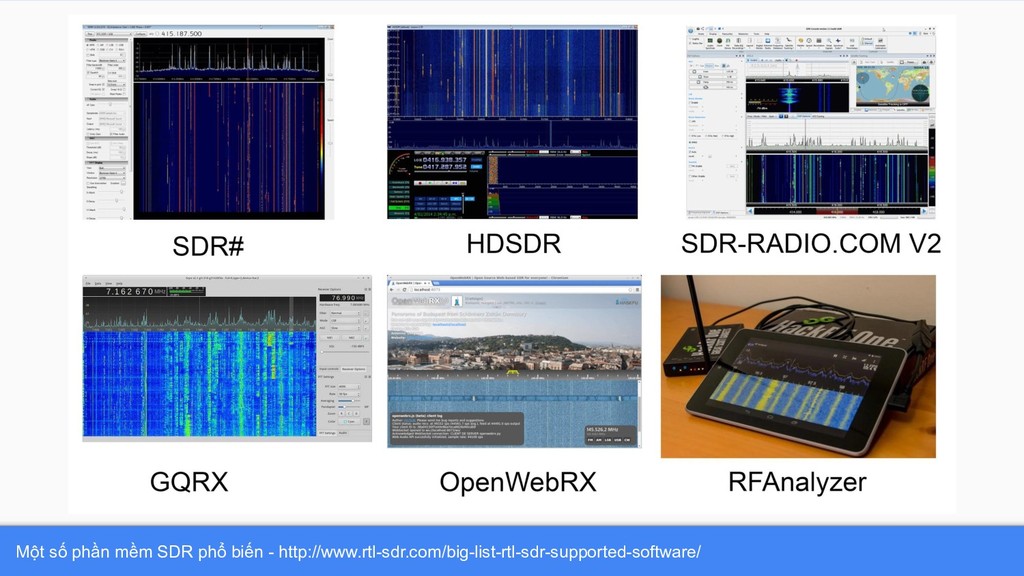
Task: Select the "OpenWebRX" caption text
Action: point(518,482)
